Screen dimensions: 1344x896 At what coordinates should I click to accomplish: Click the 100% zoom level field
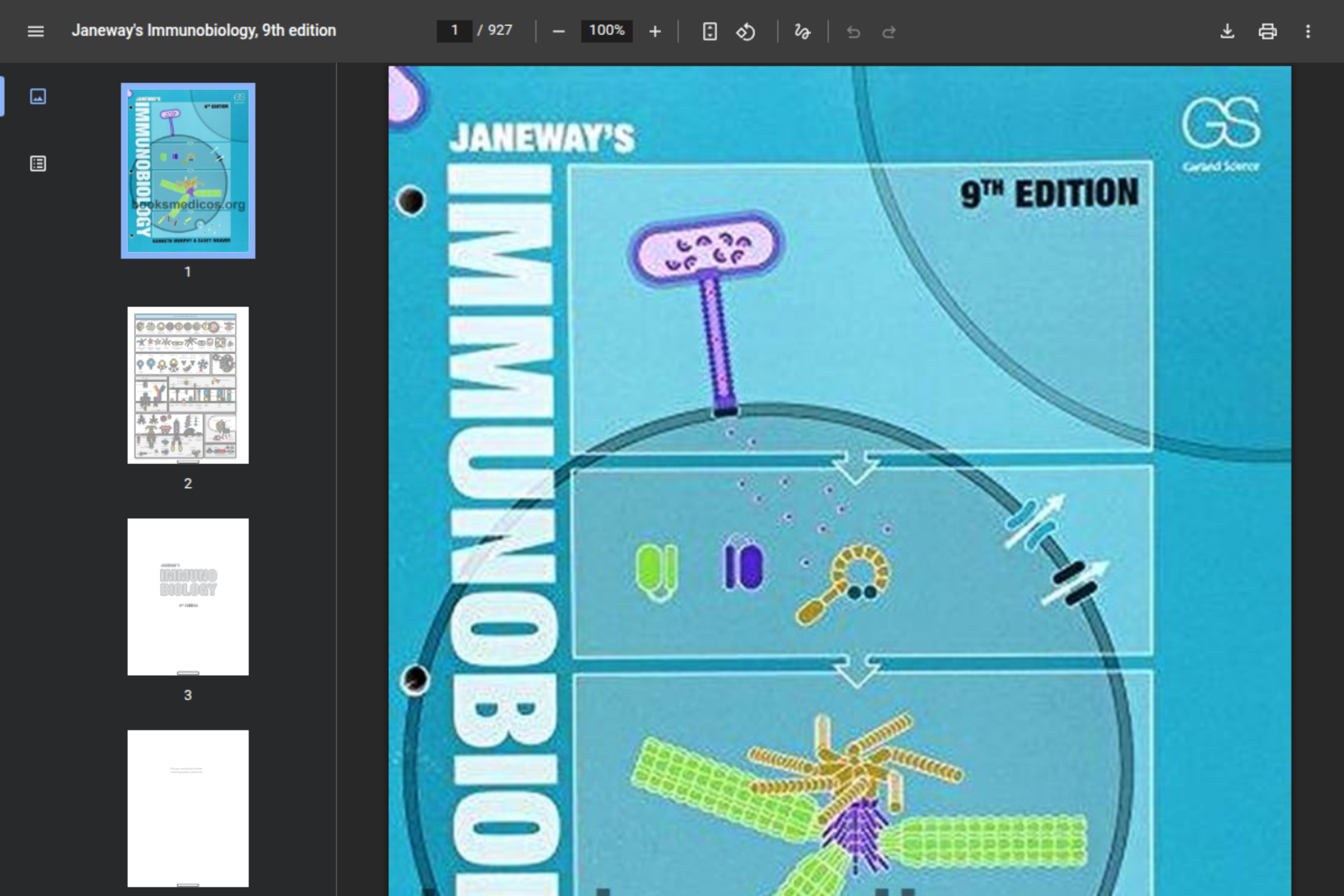[606, 31]
